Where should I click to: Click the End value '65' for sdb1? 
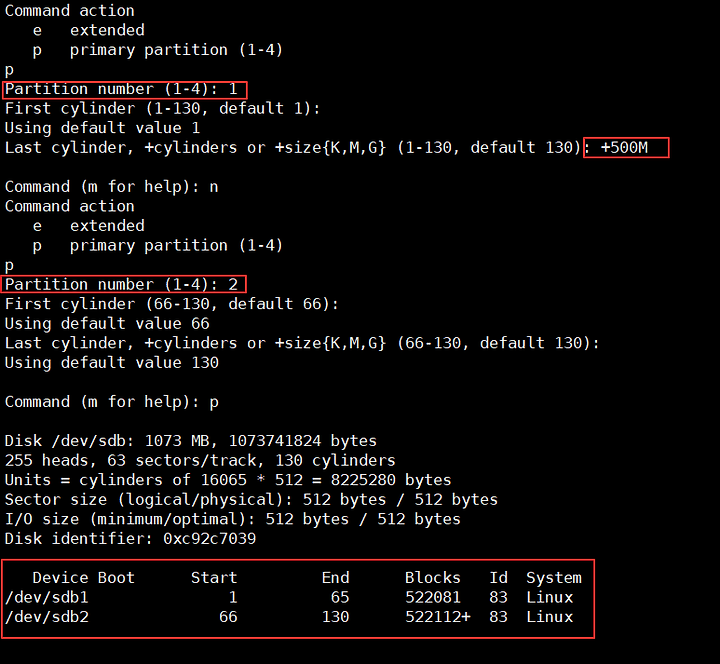pos(340,597)
